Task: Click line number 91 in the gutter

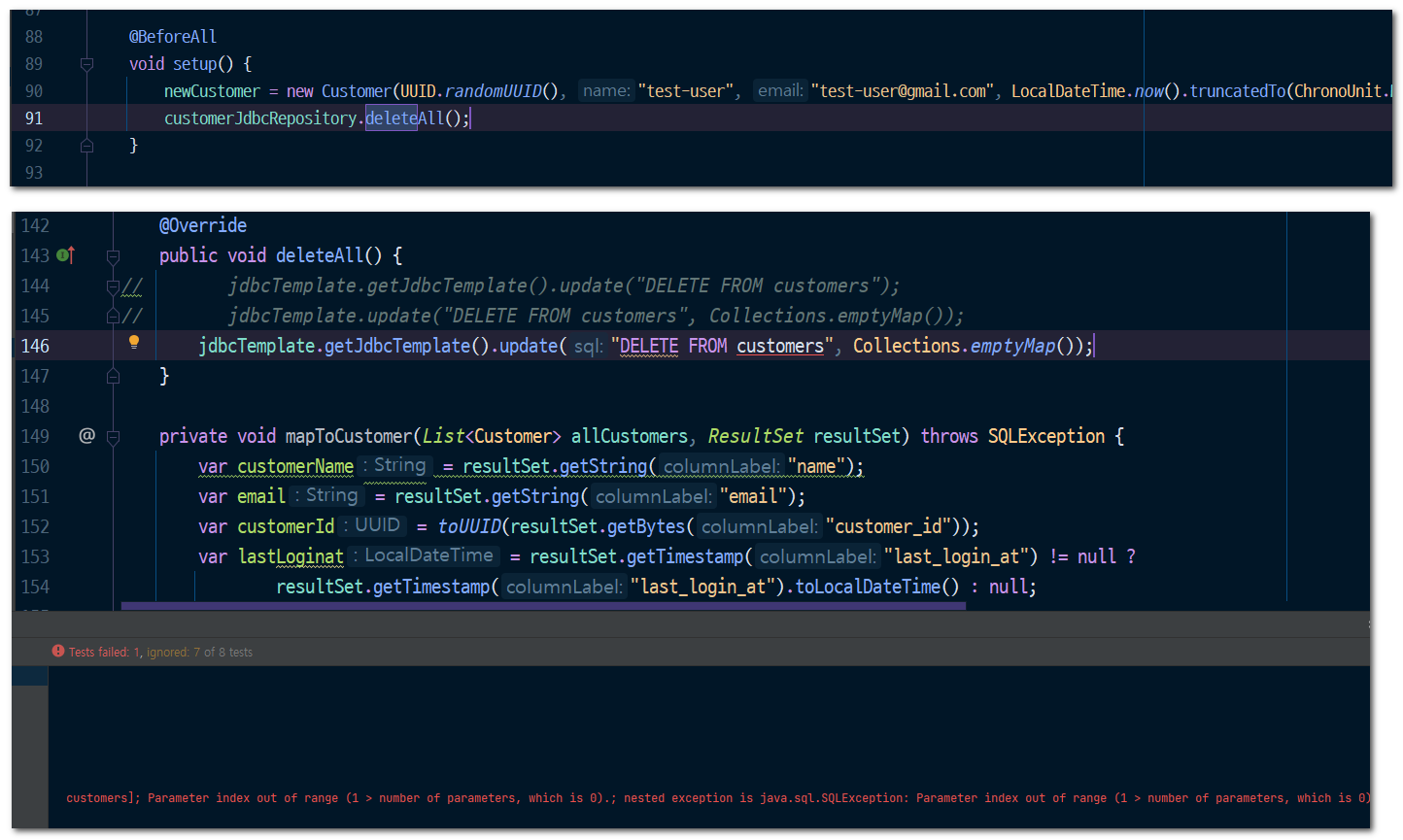Action: [x=34, y=118]
